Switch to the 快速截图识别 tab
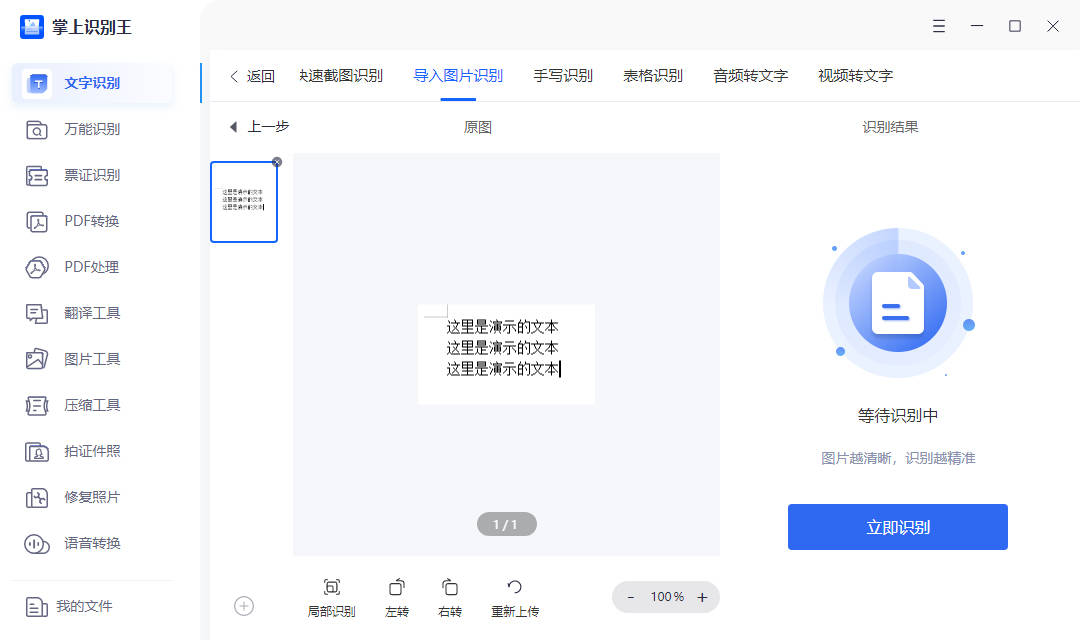 tap(340, 76)
